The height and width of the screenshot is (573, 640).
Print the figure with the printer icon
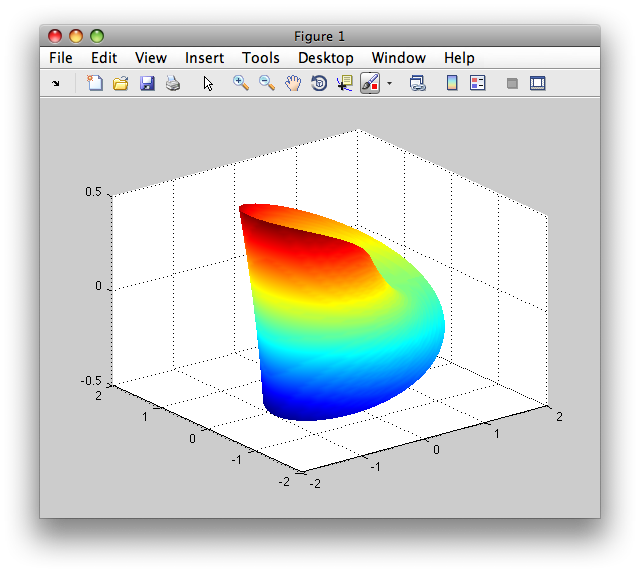[173, 83]
